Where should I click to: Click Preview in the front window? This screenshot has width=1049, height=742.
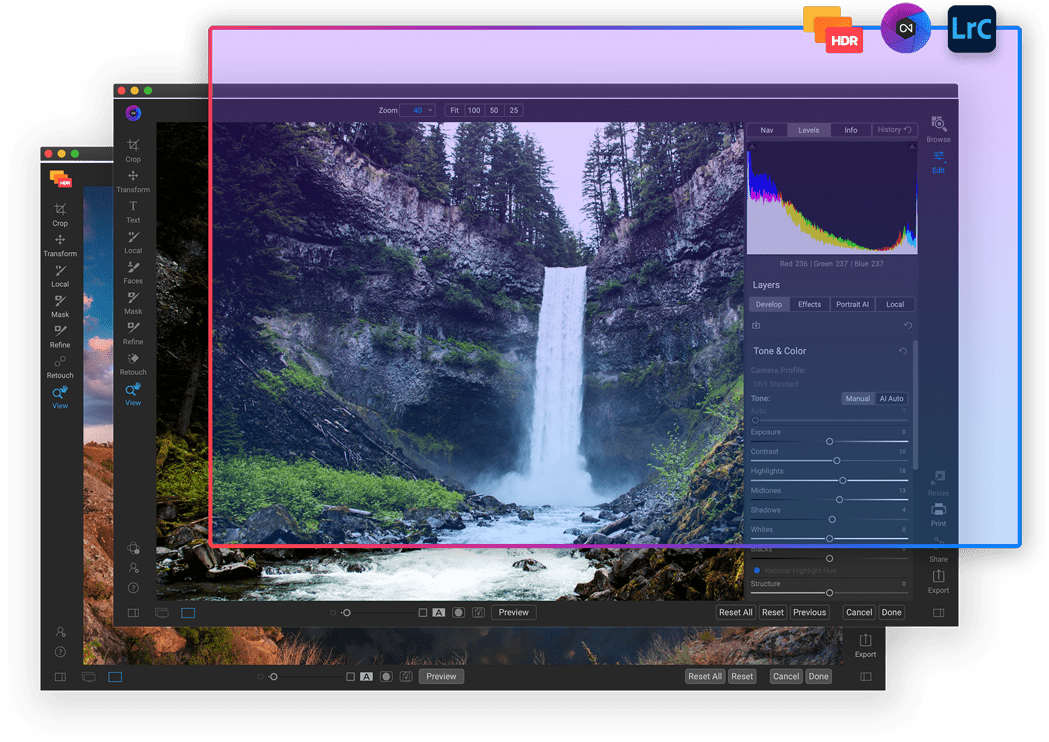click(513, 613)
